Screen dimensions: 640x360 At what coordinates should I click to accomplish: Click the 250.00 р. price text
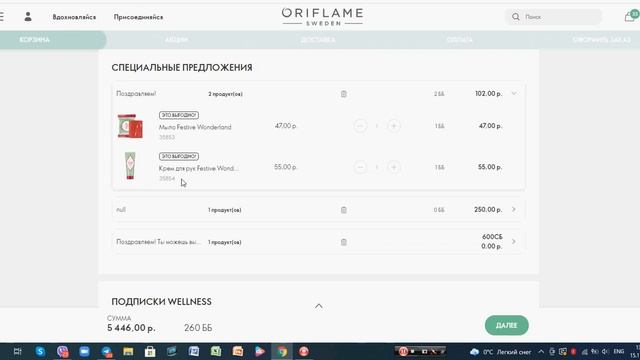click(x=488, y=209)
